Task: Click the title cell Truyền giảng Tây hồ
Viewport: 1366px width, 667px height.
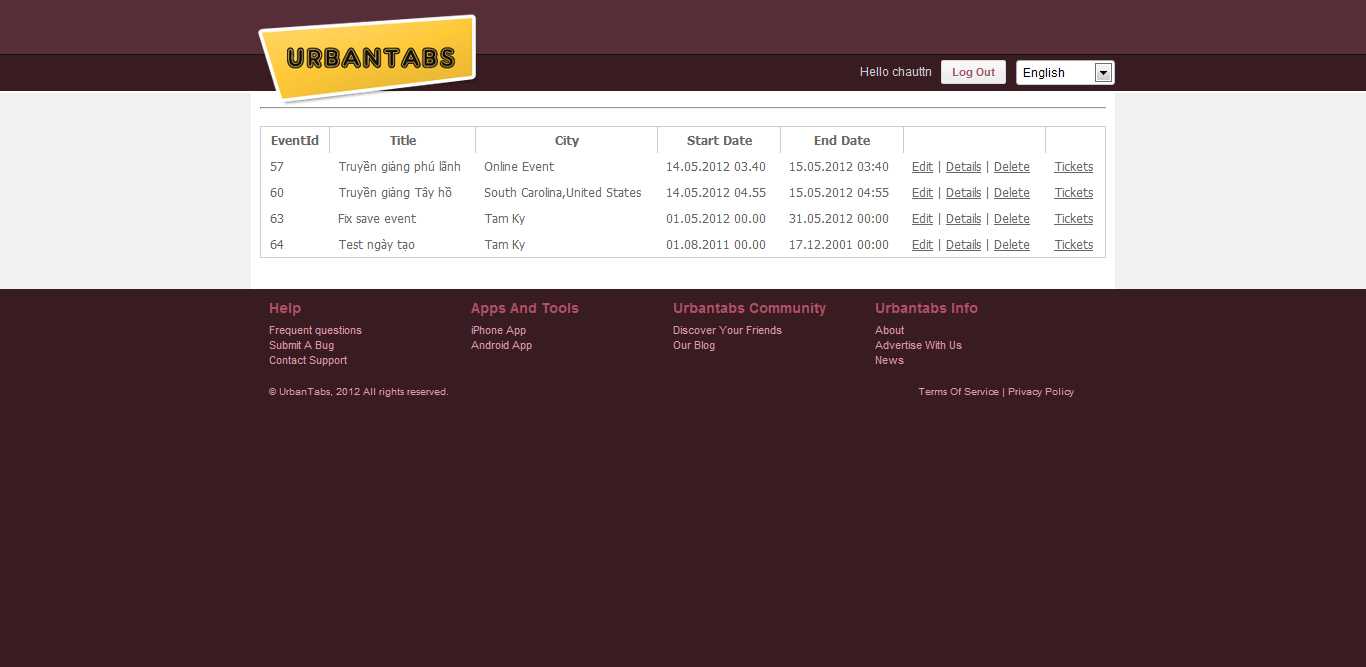Action: coord(395,193)
